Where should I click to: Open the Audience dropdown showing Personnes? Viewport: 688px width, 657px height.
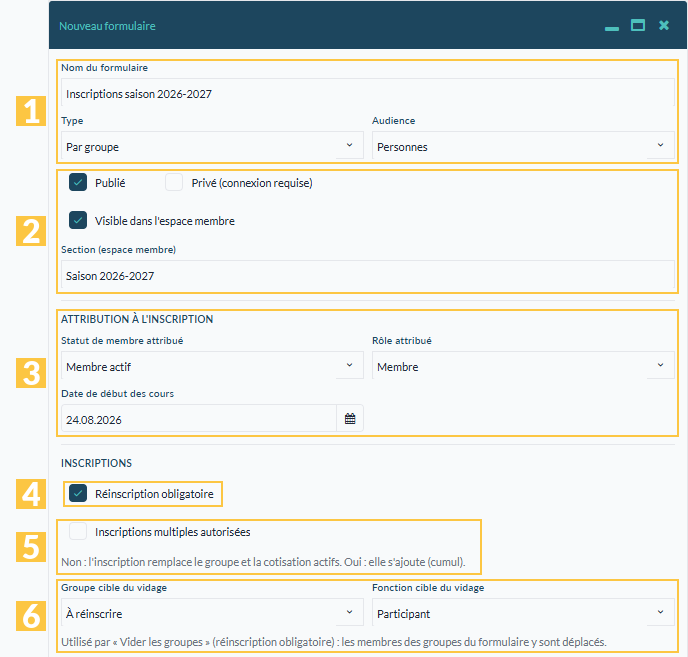(523, 146)
